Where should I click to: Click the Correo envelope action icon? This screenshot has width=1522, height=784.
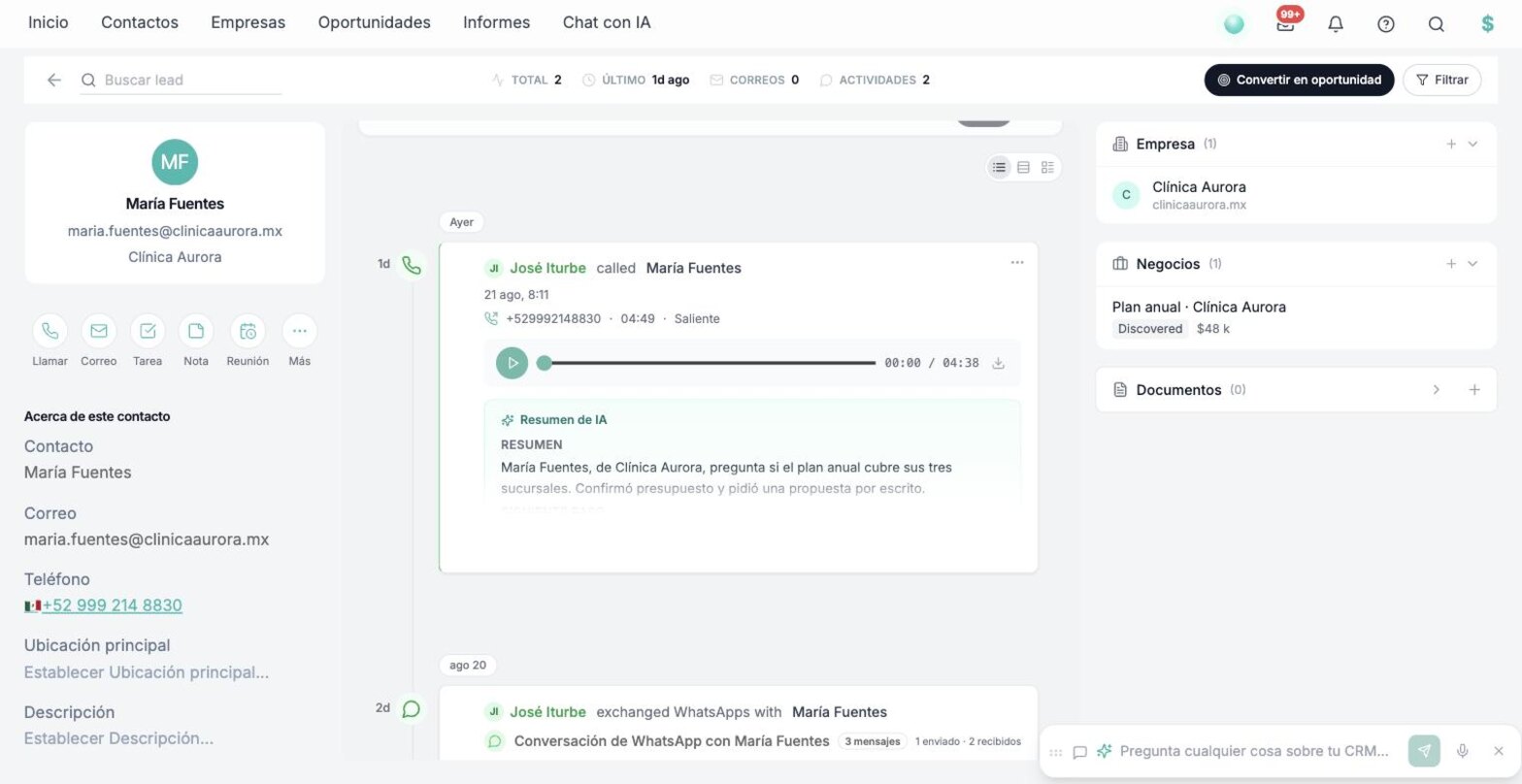click(x=99, y=331)
